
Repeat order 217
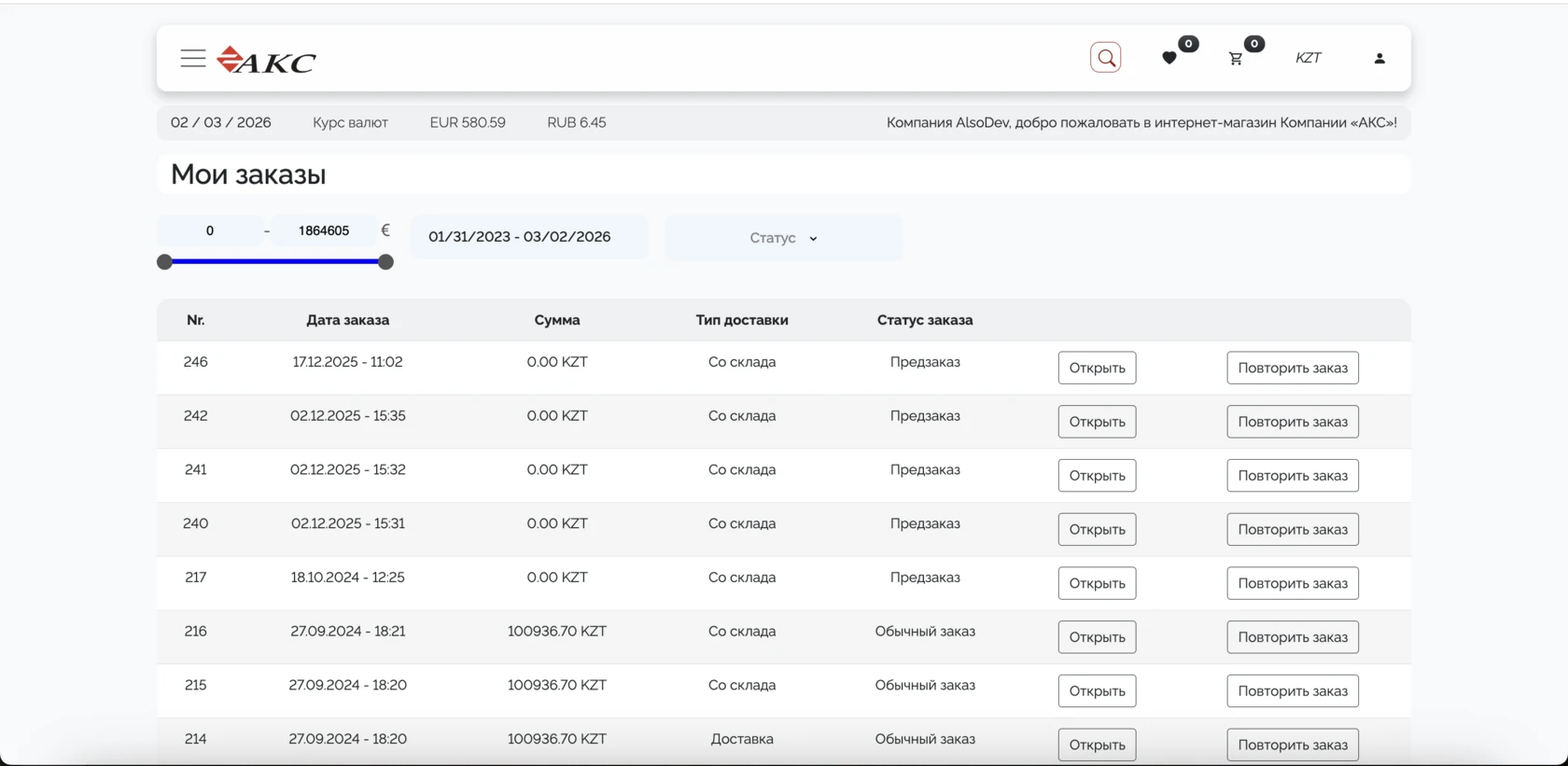[x=1293, y=583]
